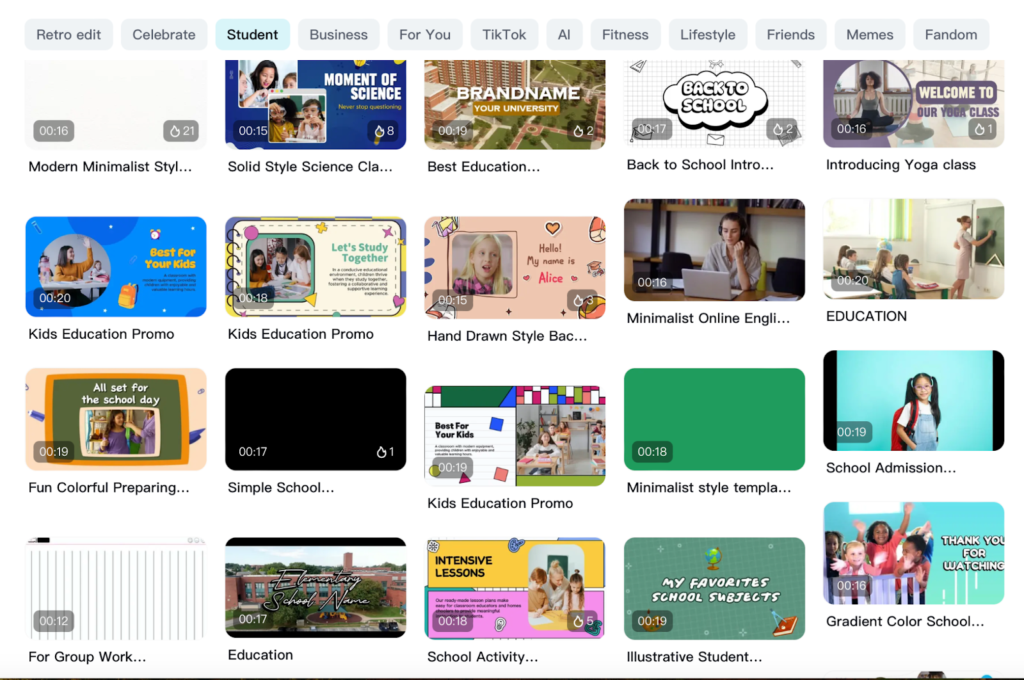Click the flame icon on Introducing Yoga class thumbnail

[x=979, y=129]
